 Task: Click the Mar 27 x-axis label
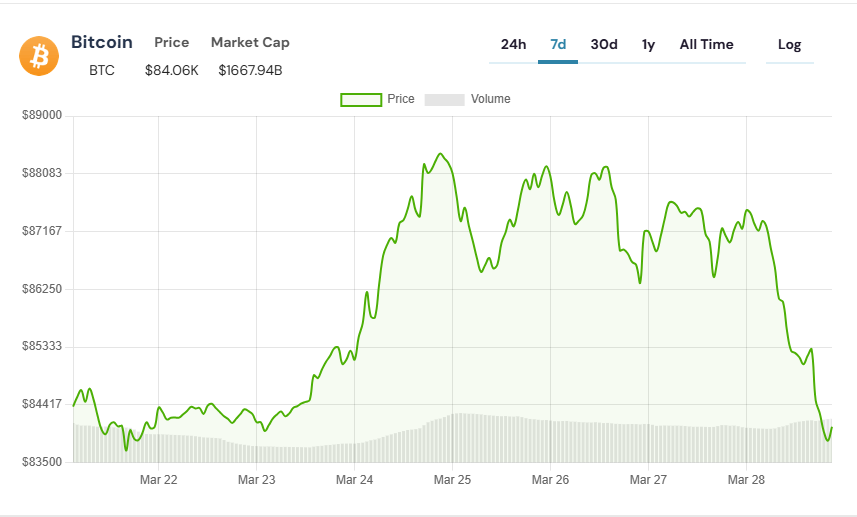tap(648, 480)
